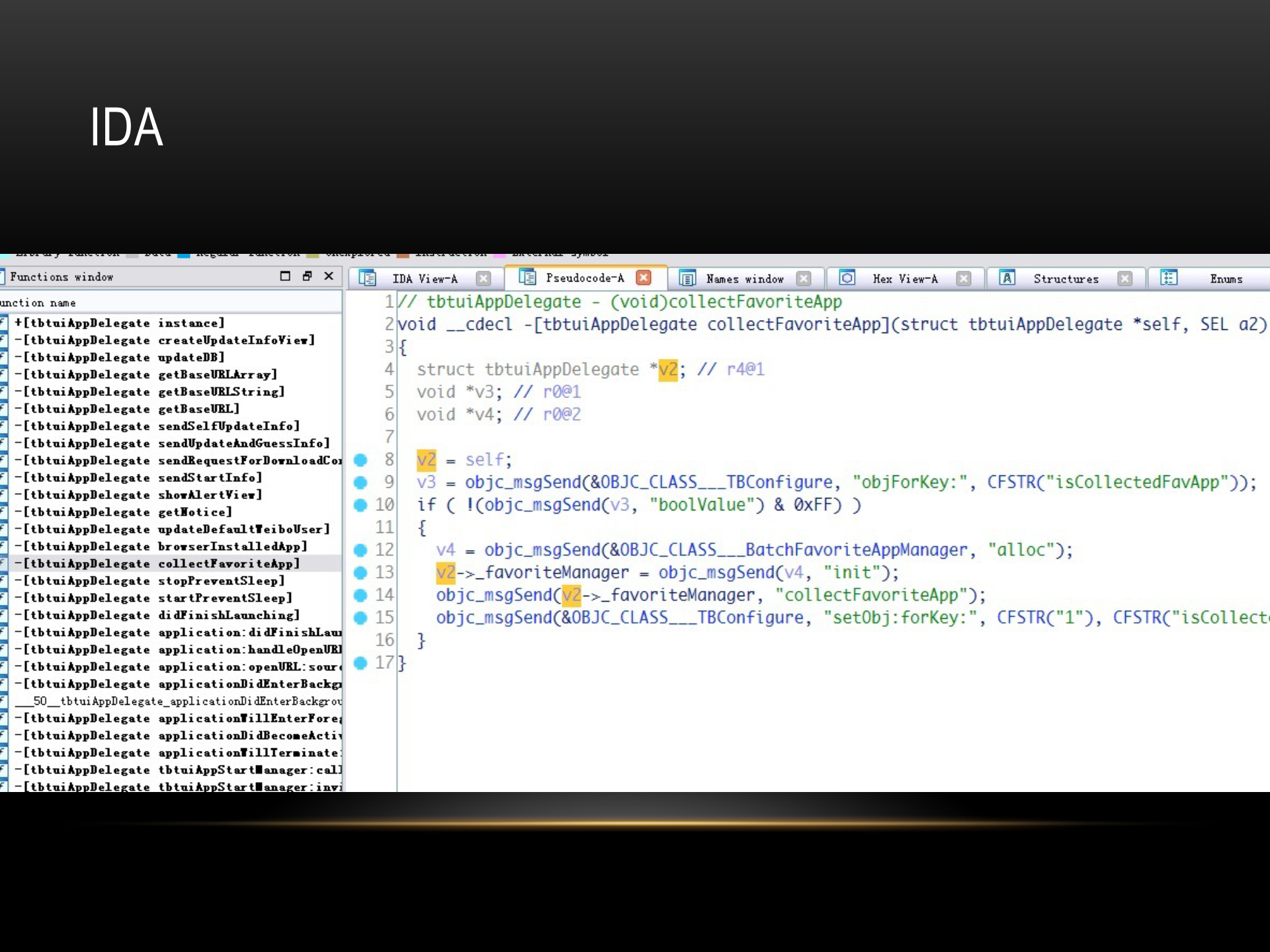Viewport: 1270px width, 952px height.
Task: Click the Names window tab icon
Action: click(x=687, y=278)
